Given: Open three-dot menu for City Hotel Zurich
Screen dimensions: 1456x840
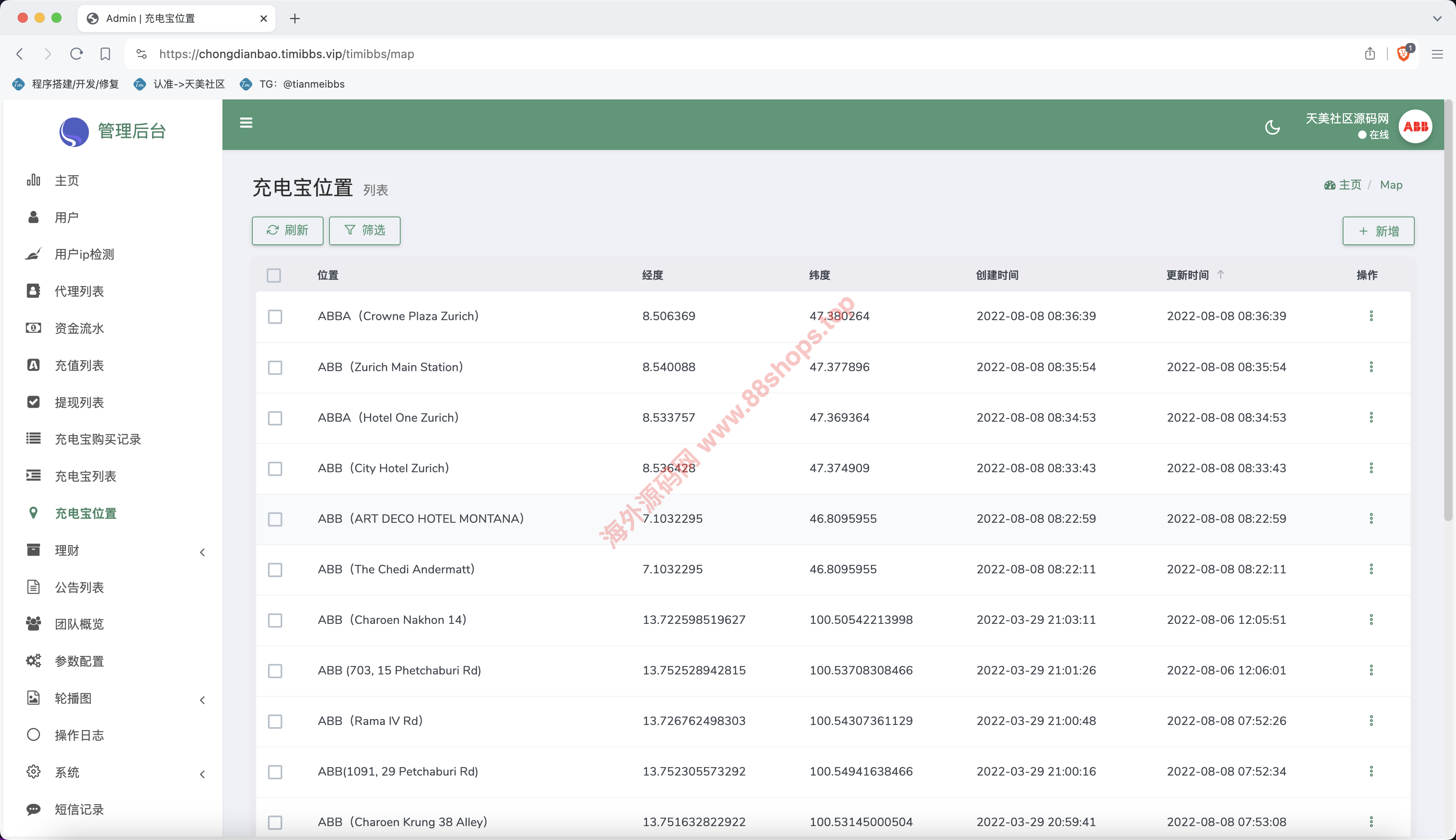Looking at the screenshot, I should pos(1371,468).
